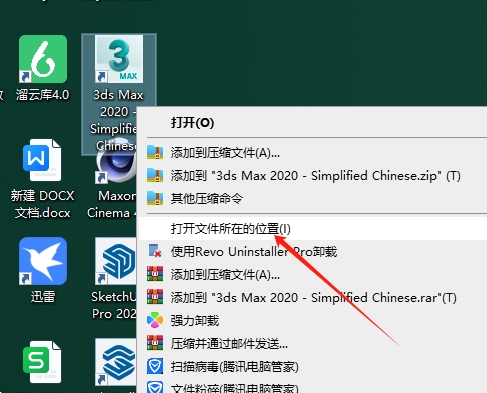Click the shield icon beside 扫描病毒
This screenshot has width=487, height=393.
pyautogui.click(x=155, y=366)
